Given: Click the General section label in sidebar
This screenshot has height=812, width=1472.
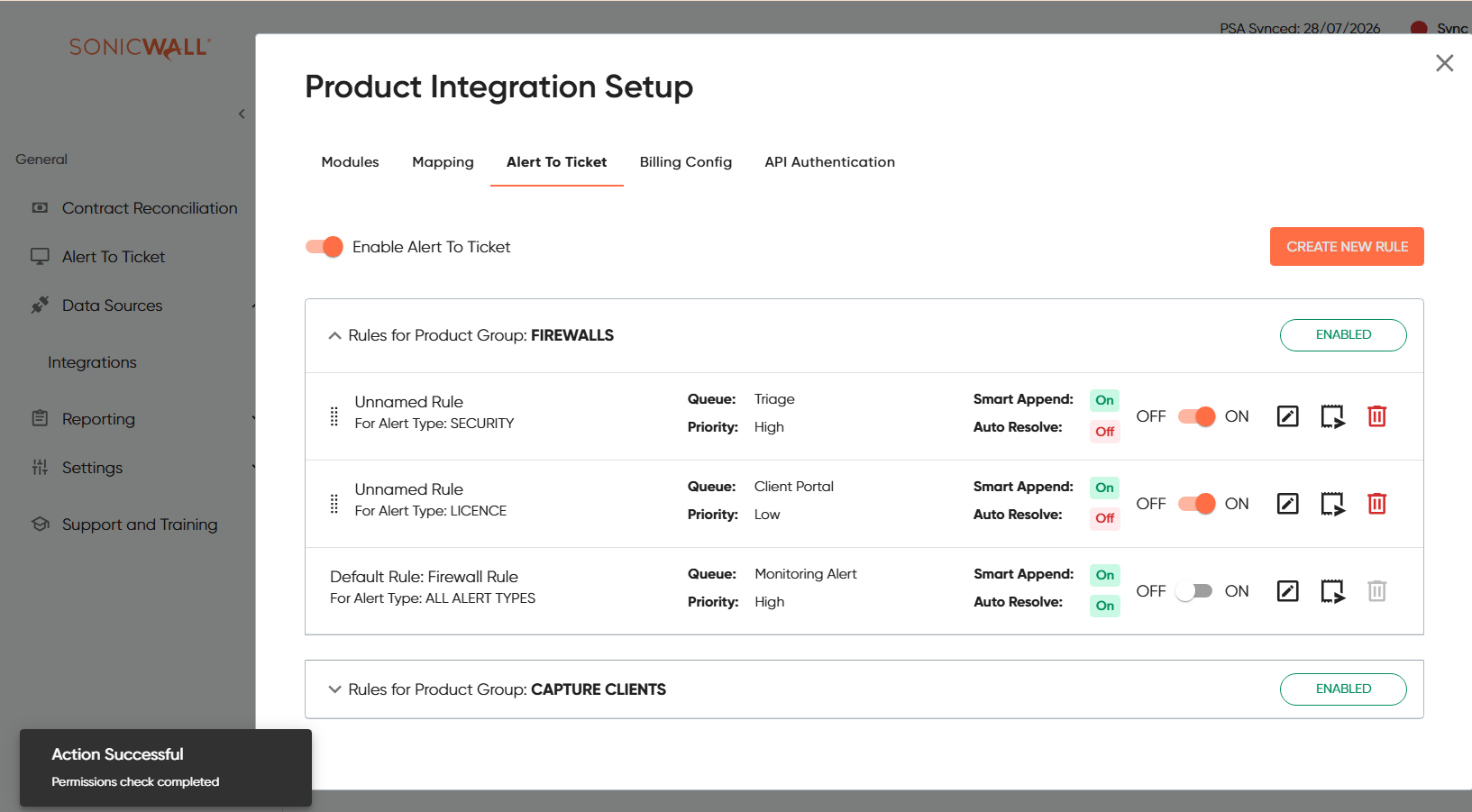Looking at the screenshot, I should click(41, 160).
